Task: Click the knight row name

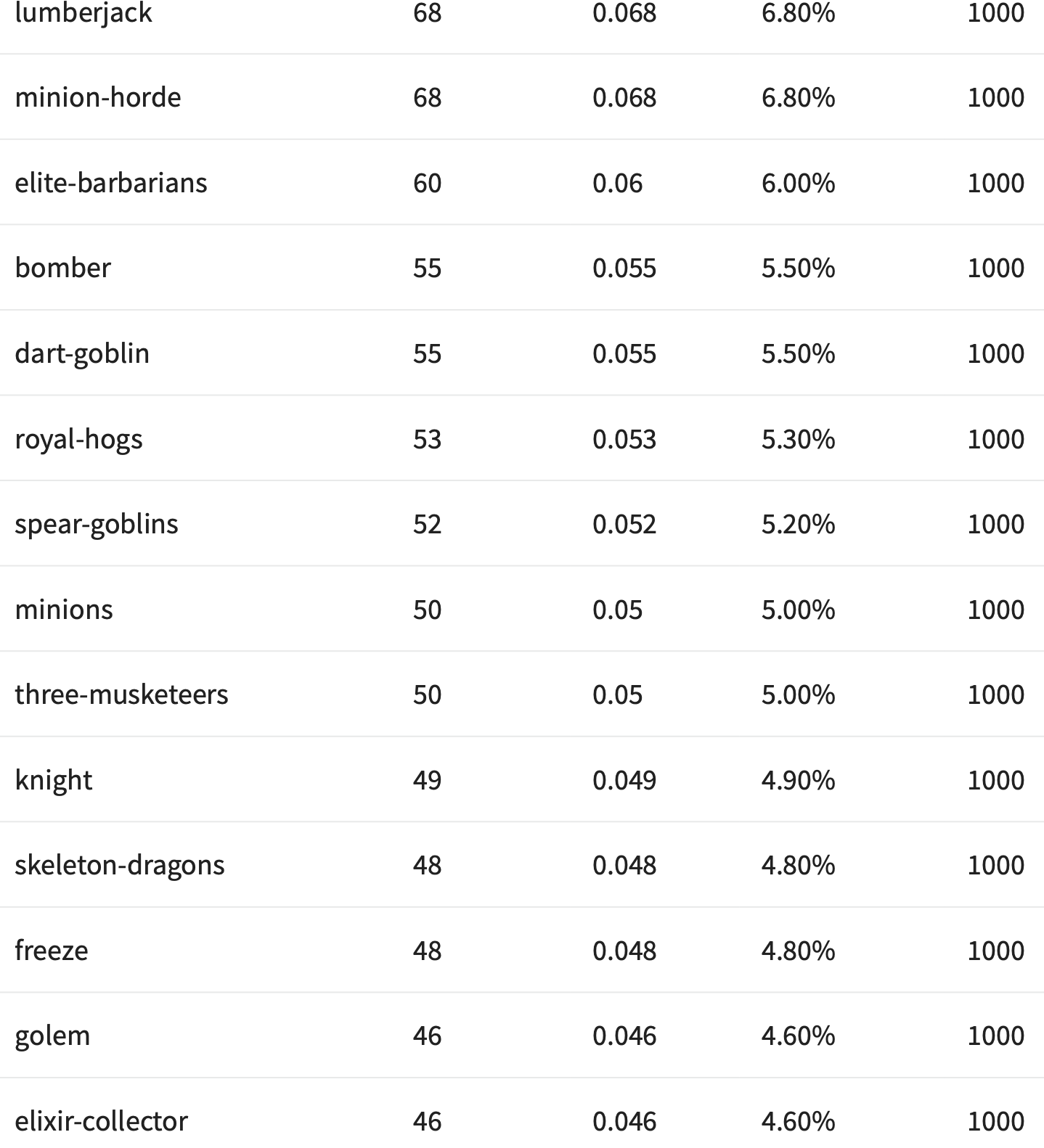Action: [x=54, y=780]
